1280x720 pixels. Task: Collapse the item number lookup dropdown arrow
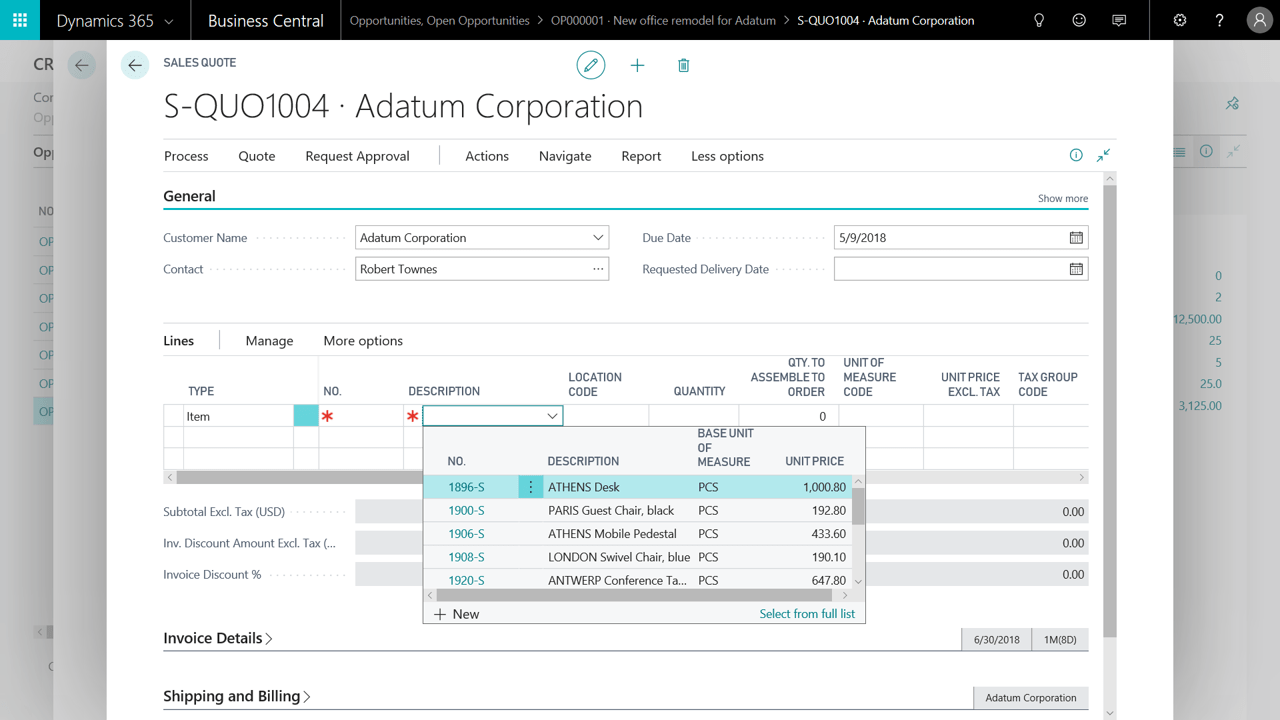(x=552, y=416)
